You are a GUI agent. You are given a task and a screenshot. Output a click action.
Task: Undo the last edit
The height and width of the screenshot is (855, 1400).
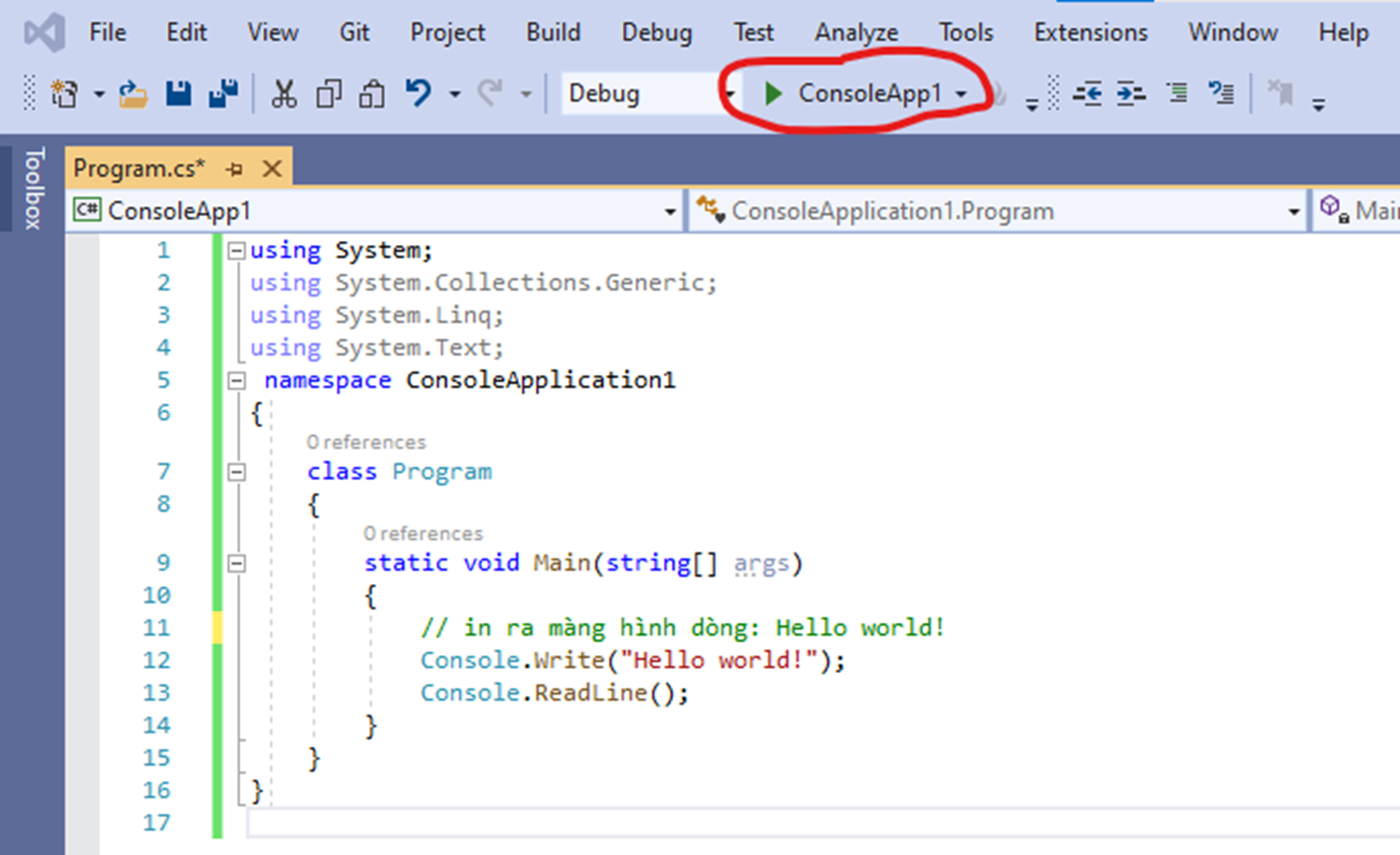click(418, 93)
